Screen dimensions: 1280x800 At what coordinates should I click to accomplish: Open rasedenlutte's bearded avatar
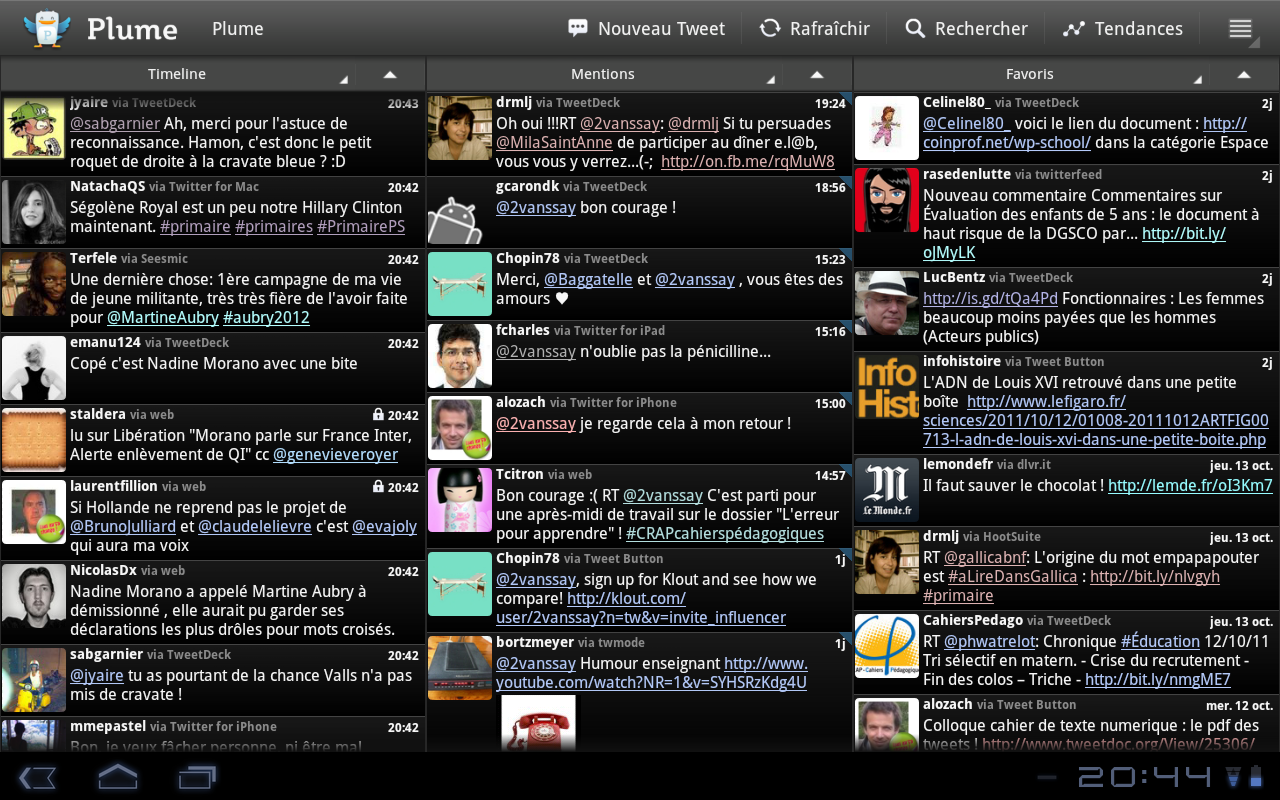(x=887, y=200)
